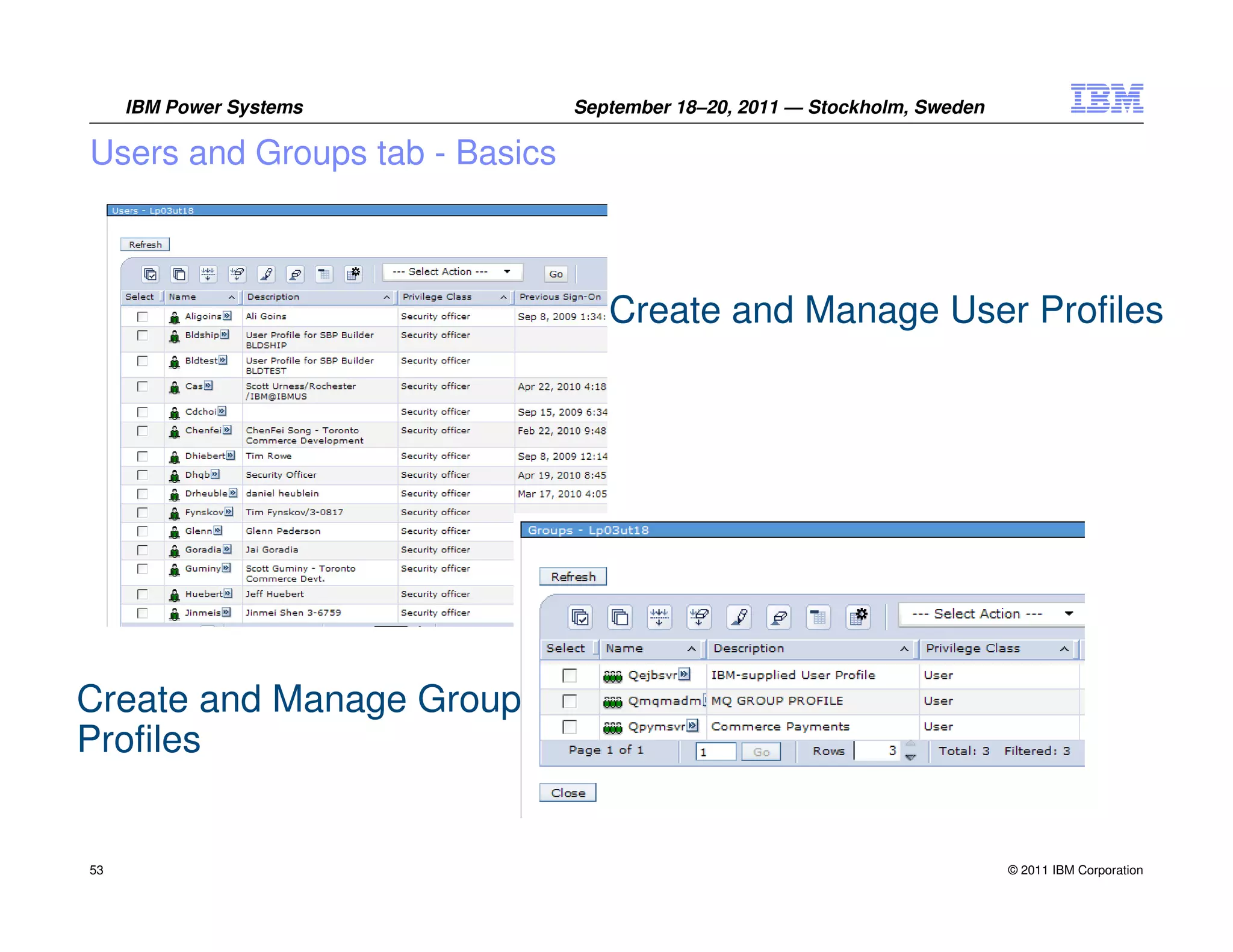Collapse table icon in Users toolbar
1233x952 pixels.
(324, 274)
